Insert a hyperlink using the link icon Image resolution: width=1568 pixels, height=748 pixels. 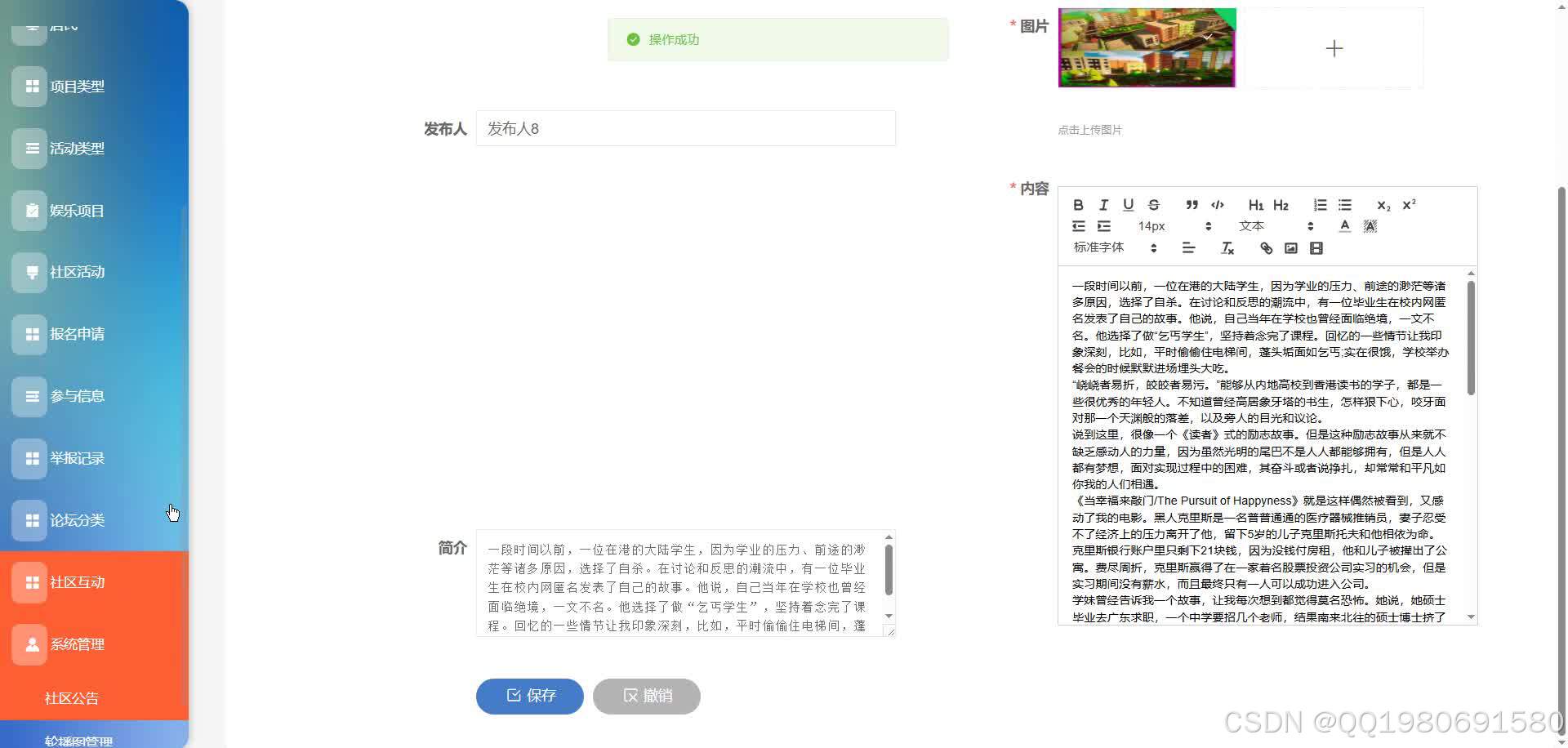pos(1267,248)
